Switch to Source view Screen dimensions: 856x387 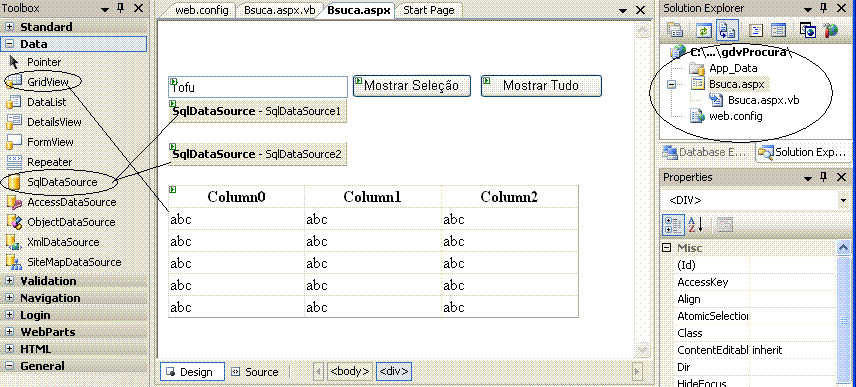(255, 372)
